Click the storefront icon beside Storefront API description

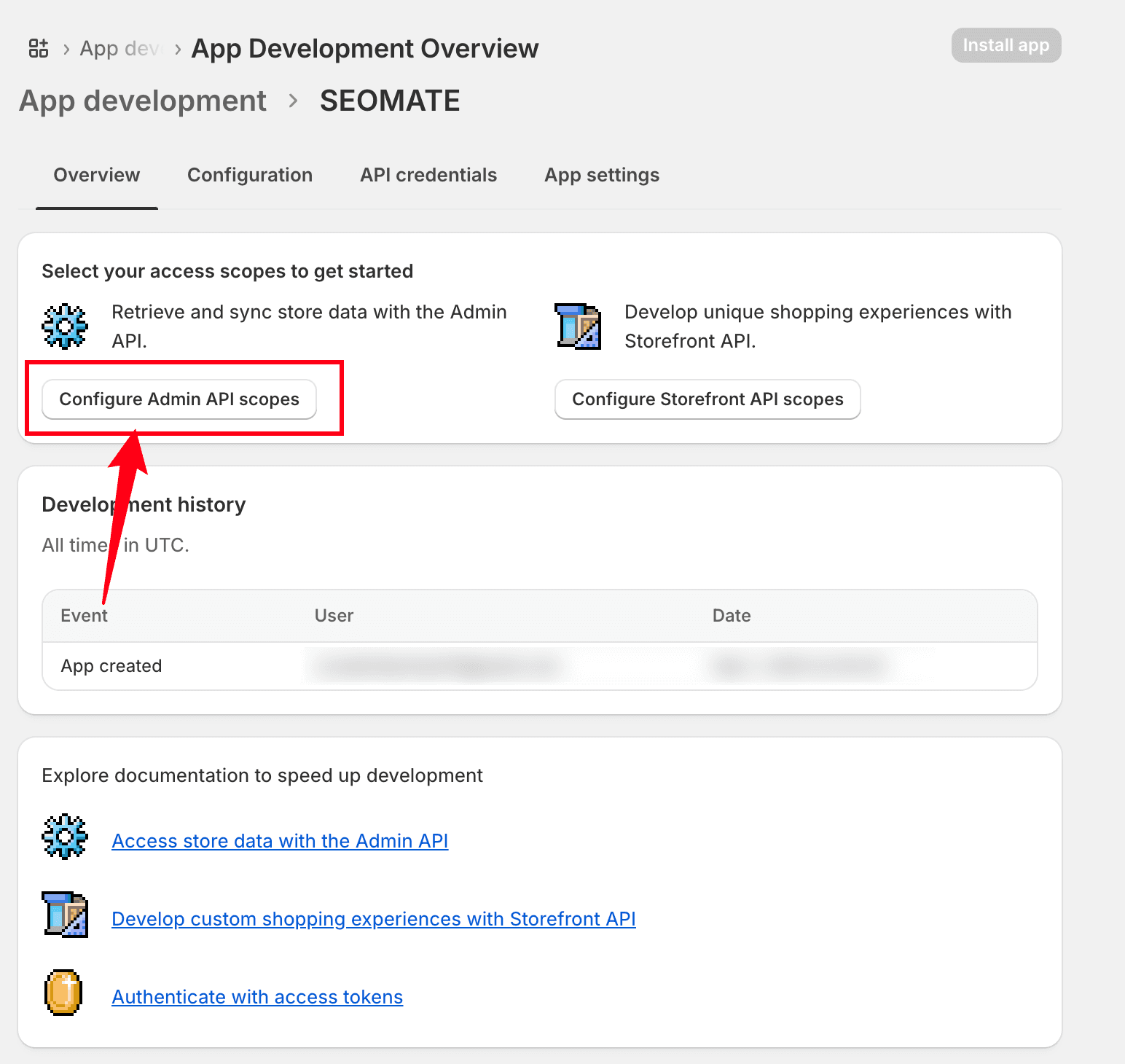[x=578, y=326]
